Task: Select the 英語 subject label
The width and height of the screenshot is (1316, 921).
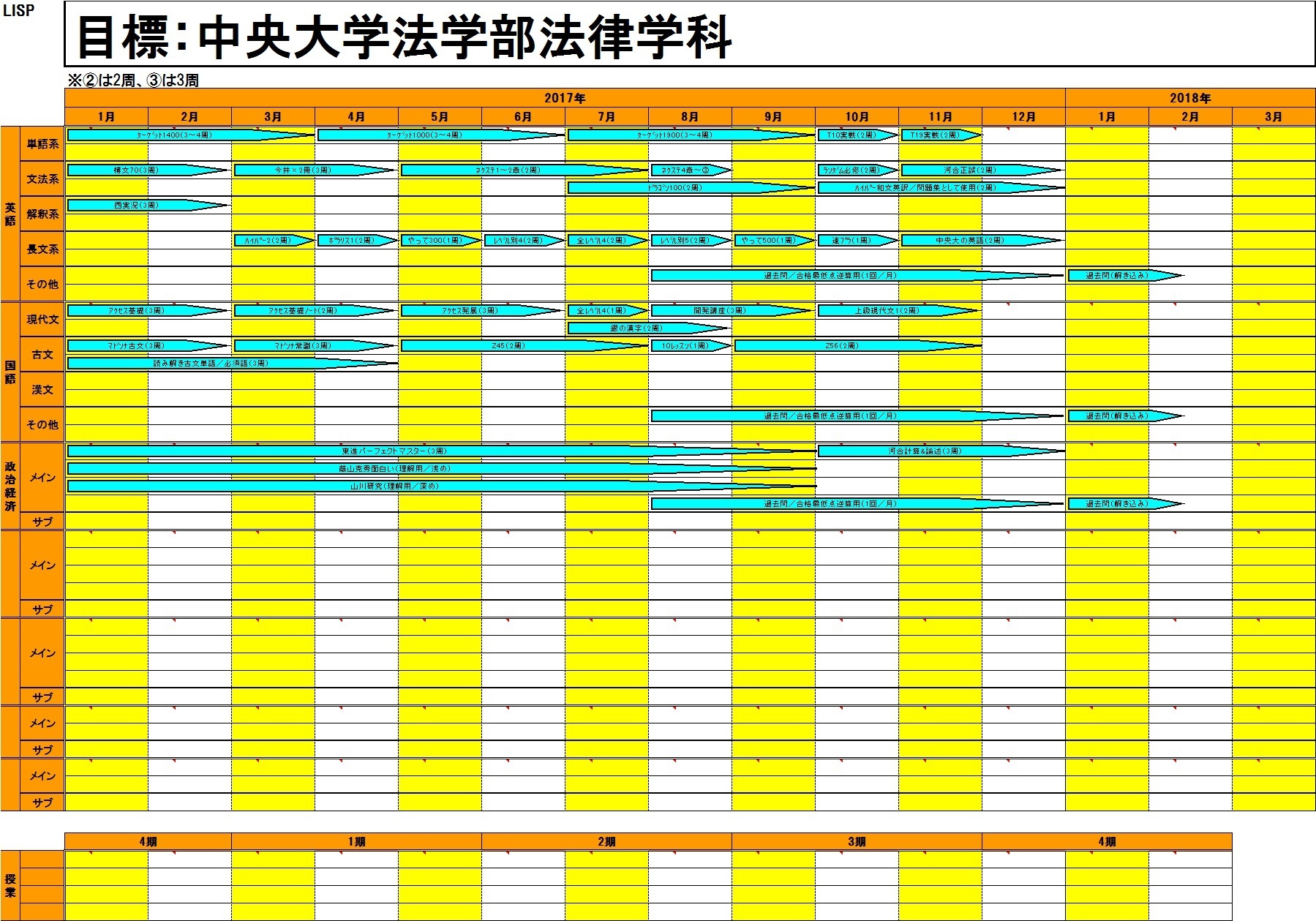Action: (10, 214)
